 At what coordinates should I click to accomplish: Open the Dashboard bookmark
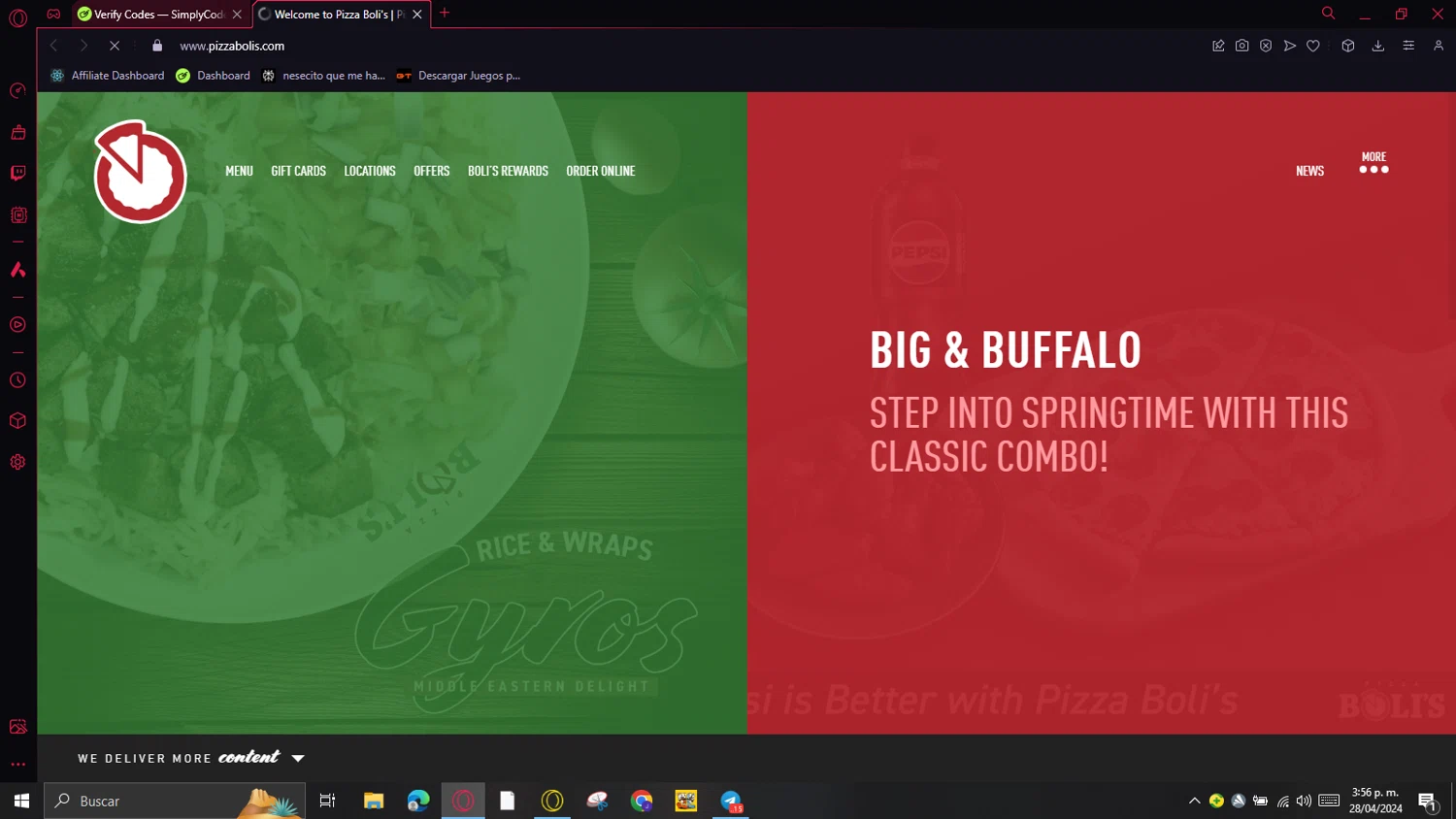pyautogui.click(x=213, y=76)
